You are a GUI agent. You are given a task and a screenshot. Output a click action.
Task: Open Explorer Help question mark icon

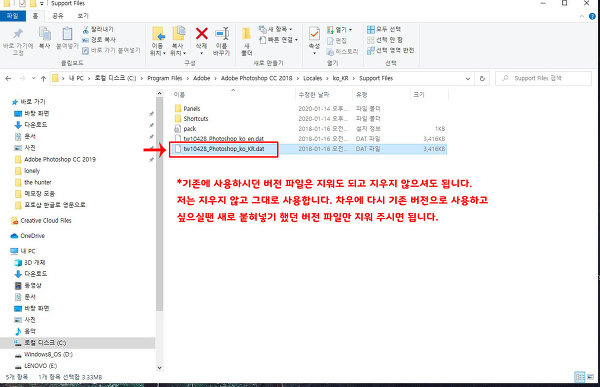pyautogui.click(x=592, y=16)
